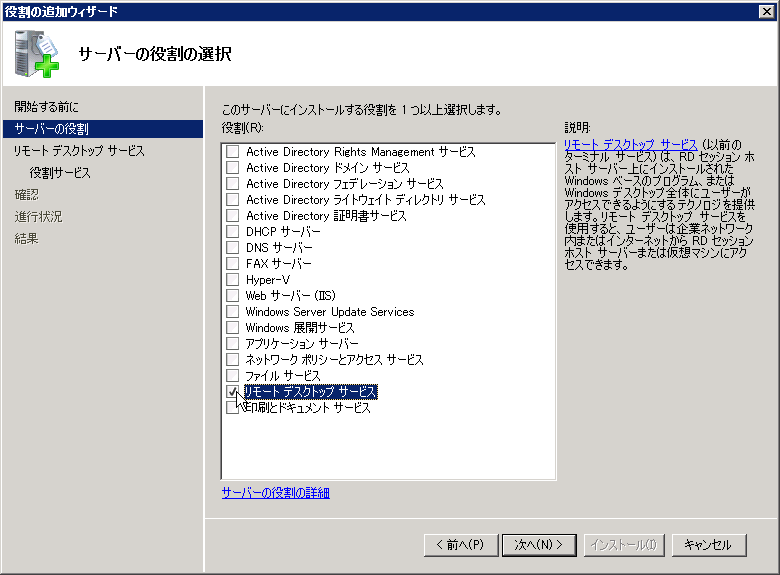Select the アプリケーション サーバー row label
780x575 pixels.
point(301,344)
